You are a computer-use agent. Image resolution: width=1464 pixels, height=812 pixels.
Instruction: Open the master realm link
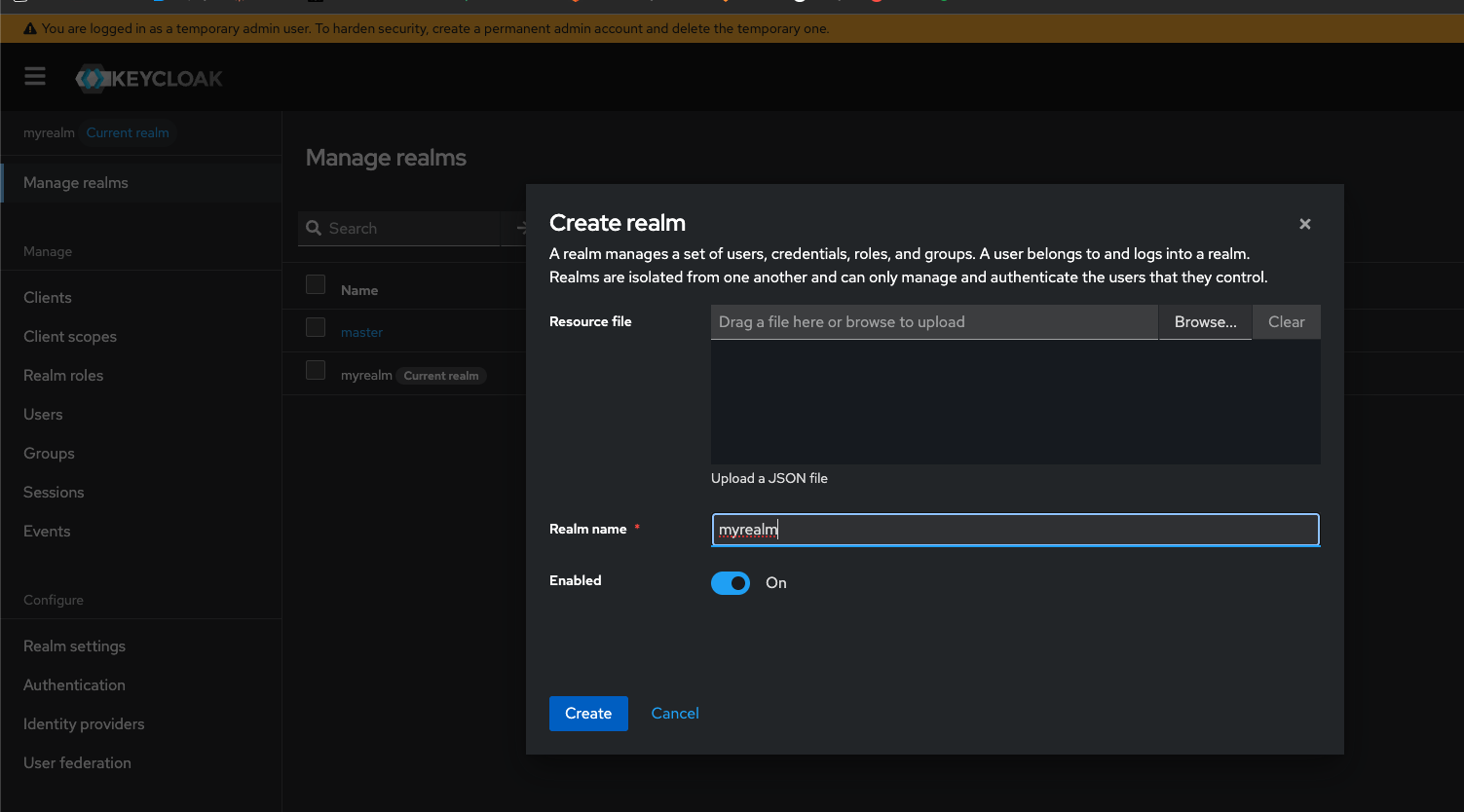pos(361,333)
